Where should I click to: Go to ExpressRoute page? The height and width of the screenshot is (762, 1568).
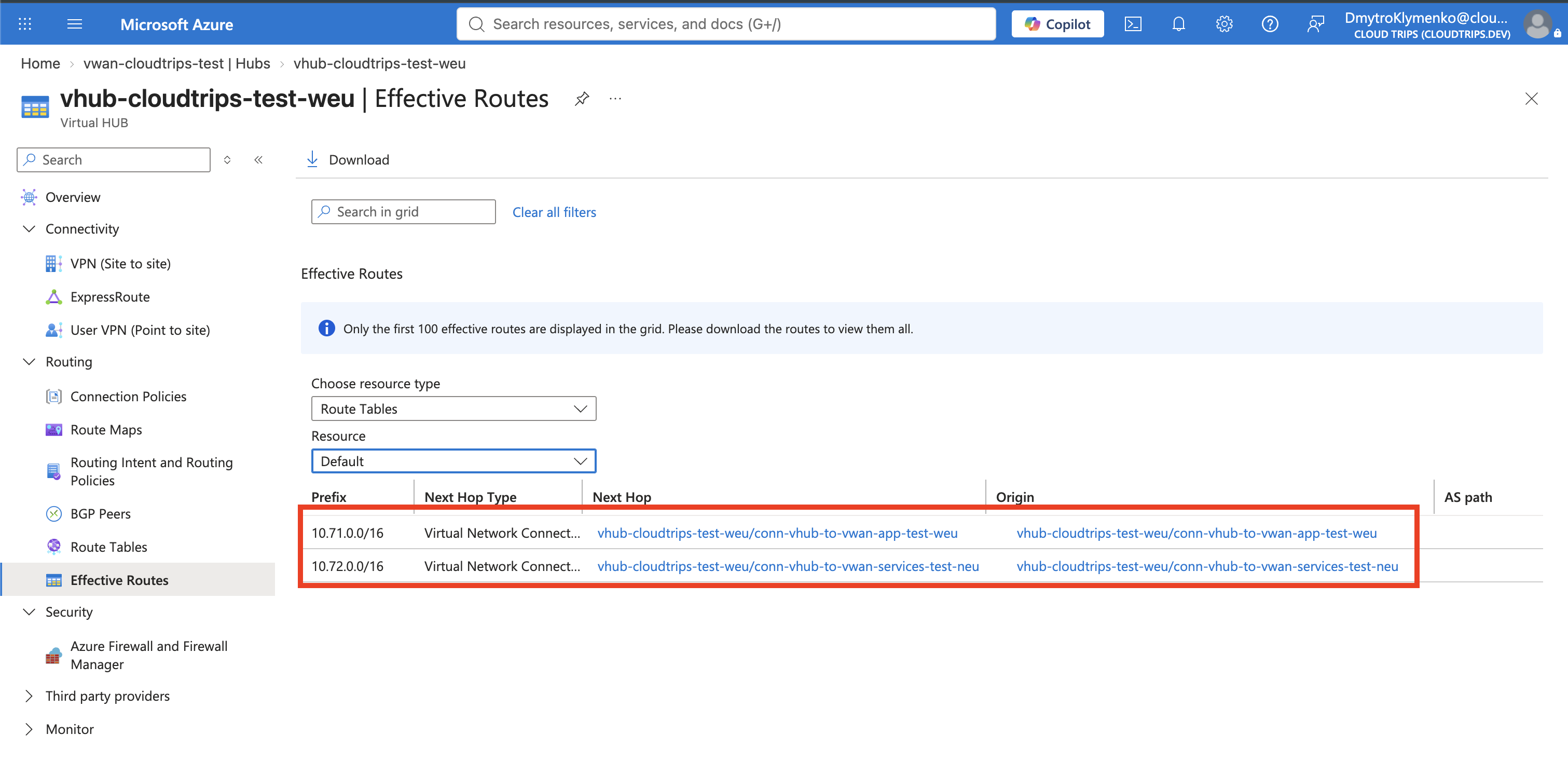click(110, 296)
